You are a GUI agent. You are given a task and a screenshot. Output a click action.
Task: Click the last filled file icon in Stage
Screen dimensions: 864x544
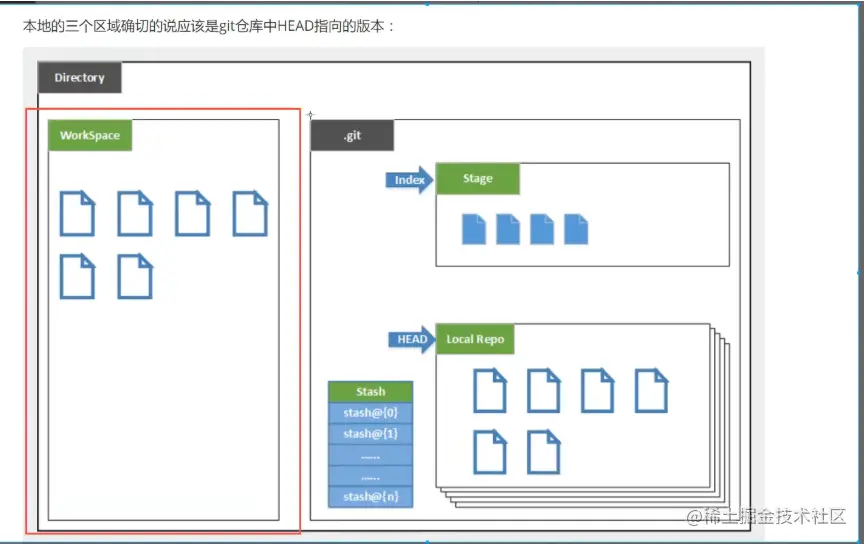[576, 229]
